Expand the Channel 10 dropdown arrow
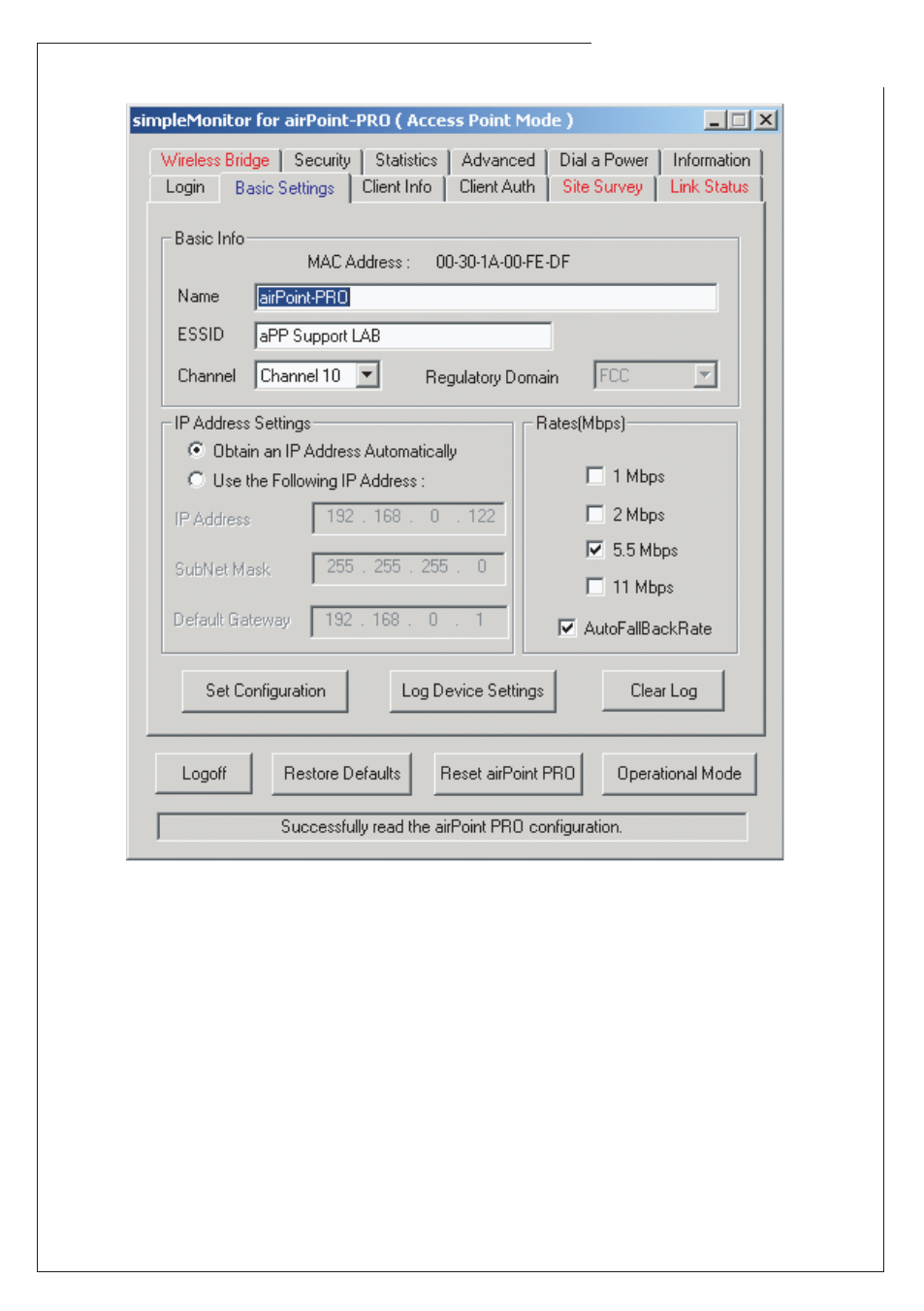 point(367,375)
